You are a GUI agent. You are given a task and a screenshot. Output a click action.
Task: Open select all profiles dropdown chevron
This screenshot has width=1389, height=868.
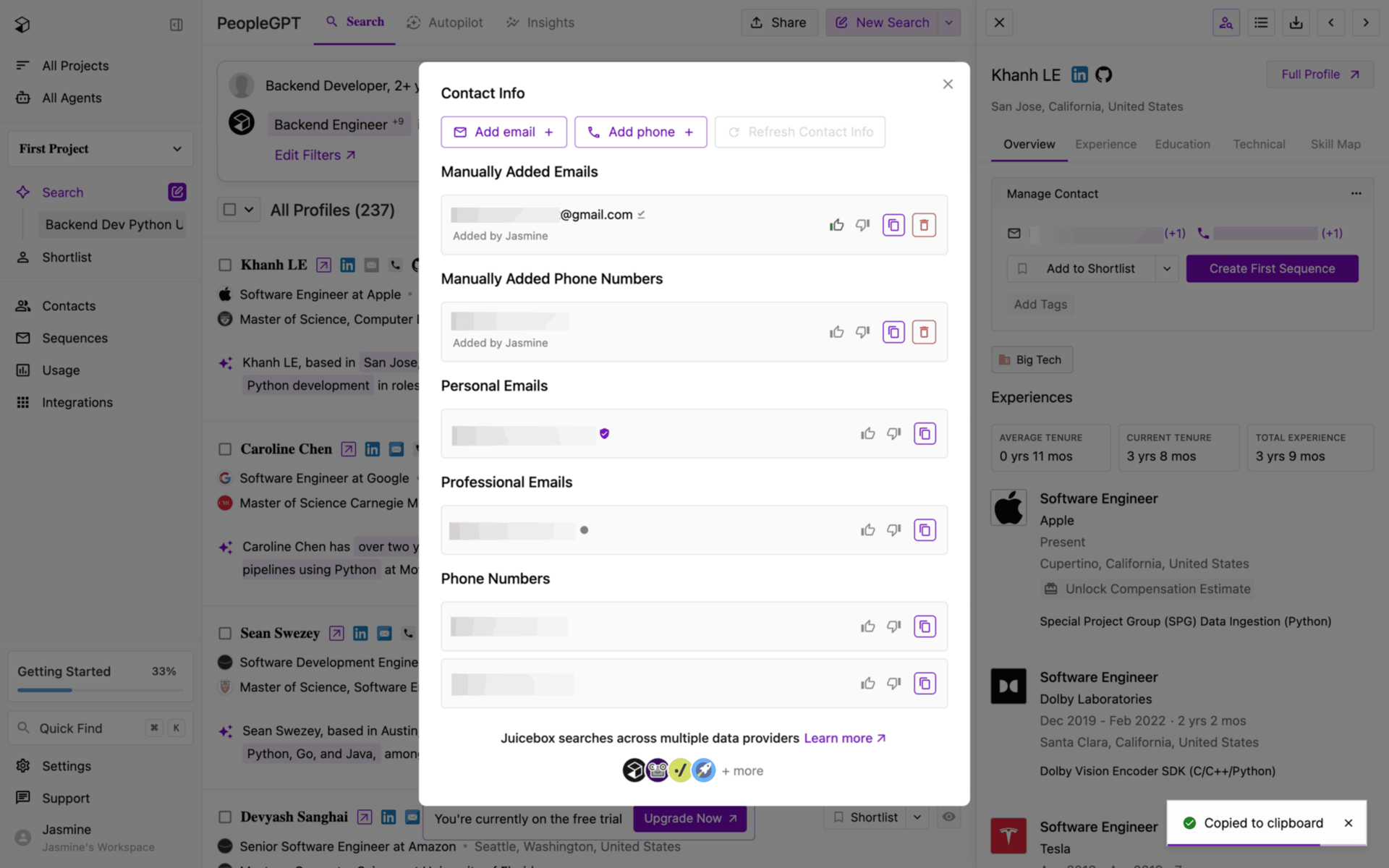tap(249, 210)
